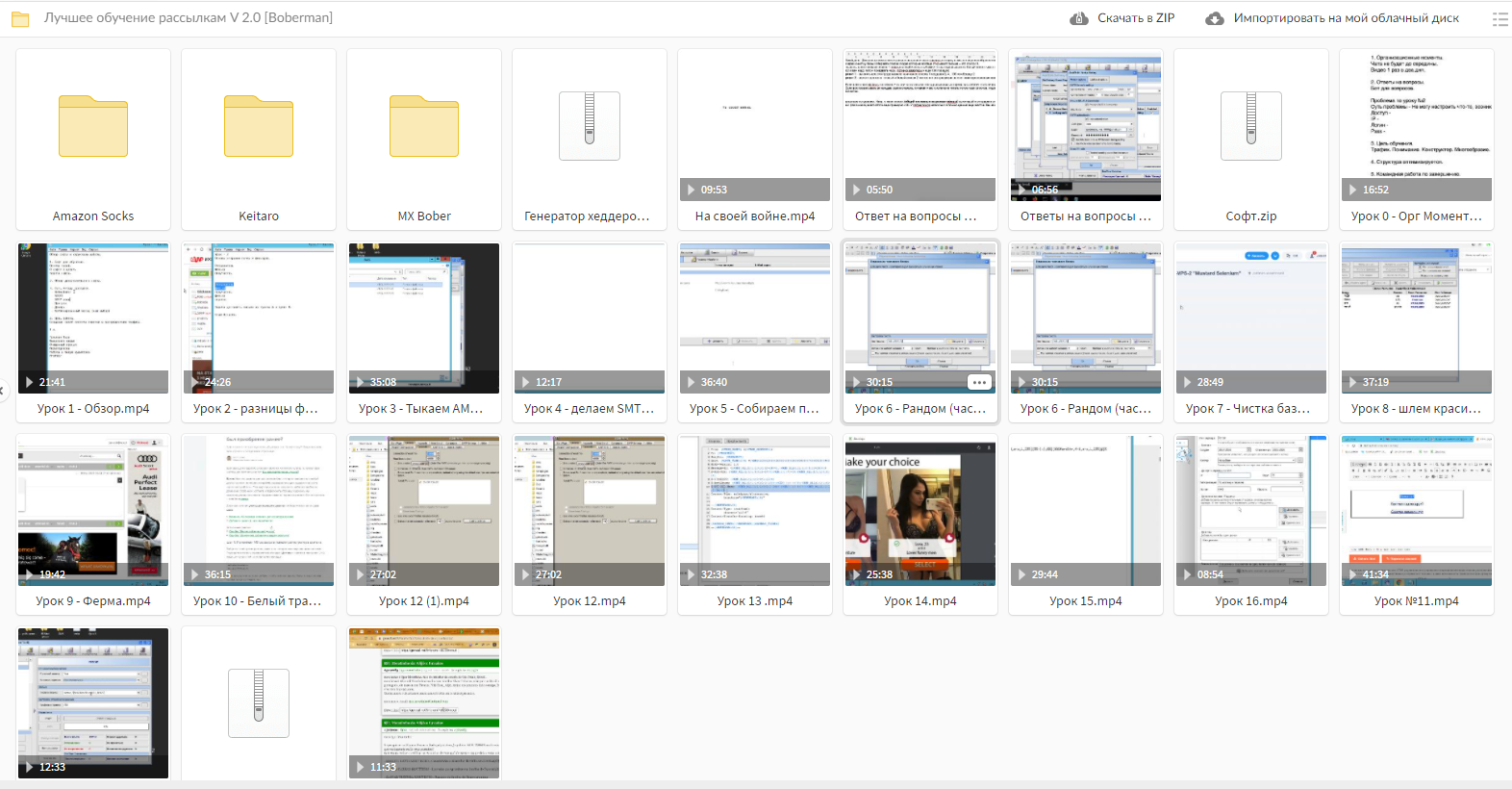The image size is (1512, 789).
Task: Expand the side panel arrow at left edge
Action: [x=4, y=390]
